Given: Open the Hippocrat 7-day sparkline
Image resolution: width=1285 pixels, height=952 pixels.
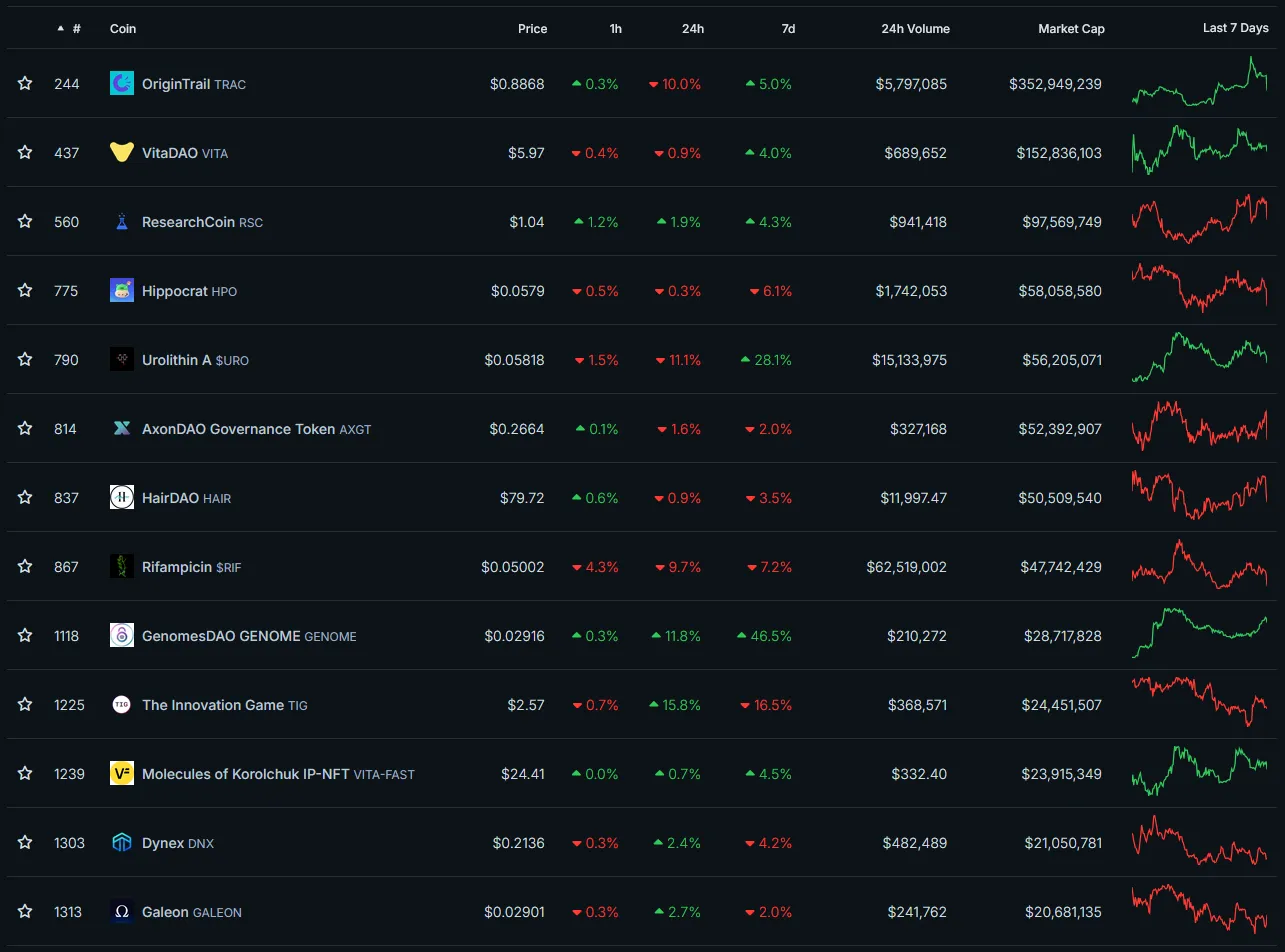Looking at the screenshot, I should coord(1200,288).
